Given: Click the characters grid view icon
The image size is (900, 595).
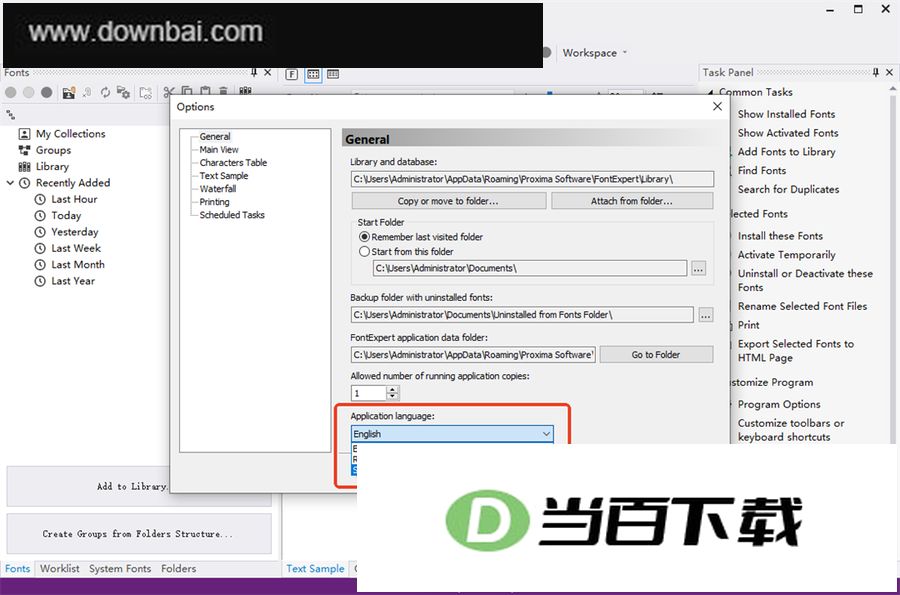Looking at the screenshot, I should click(x=313, y=74).
